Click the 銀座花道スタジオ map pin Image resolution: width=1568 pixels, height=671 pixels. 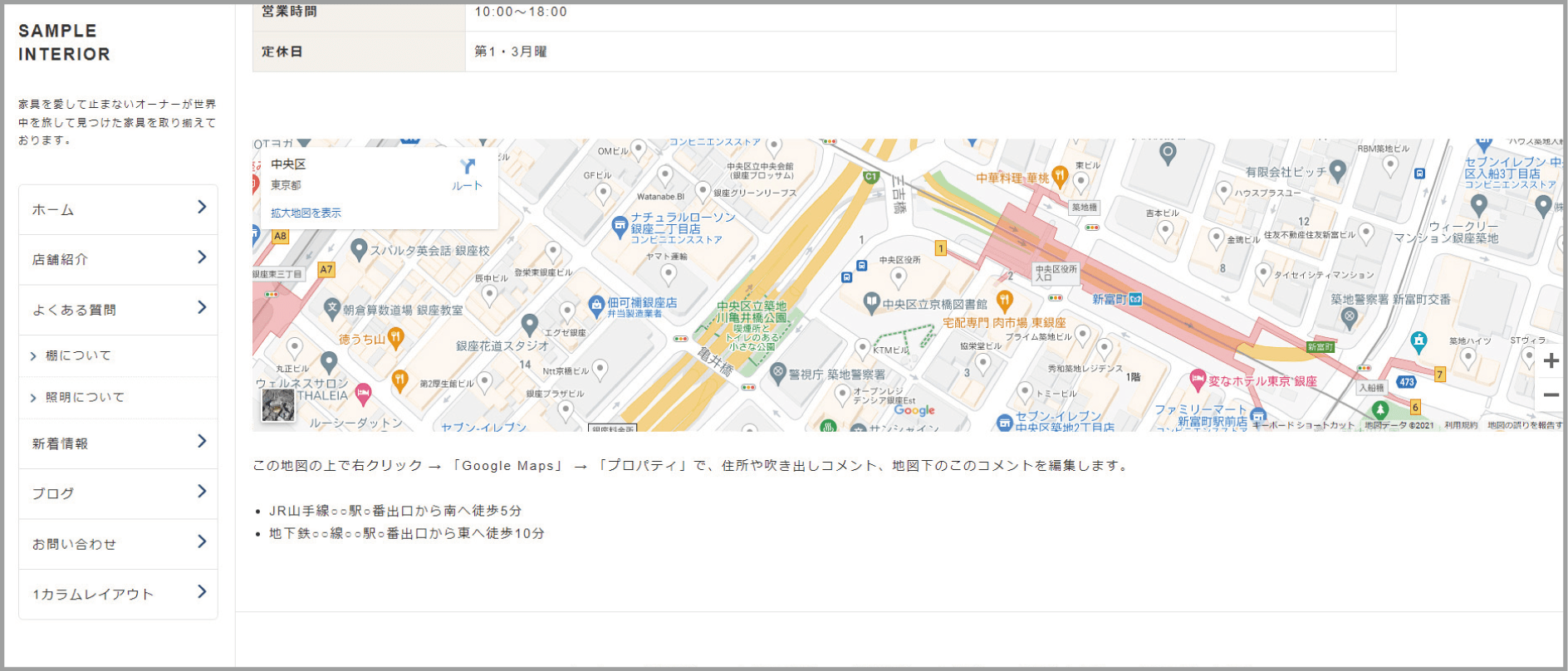click(x=529, y=324)
